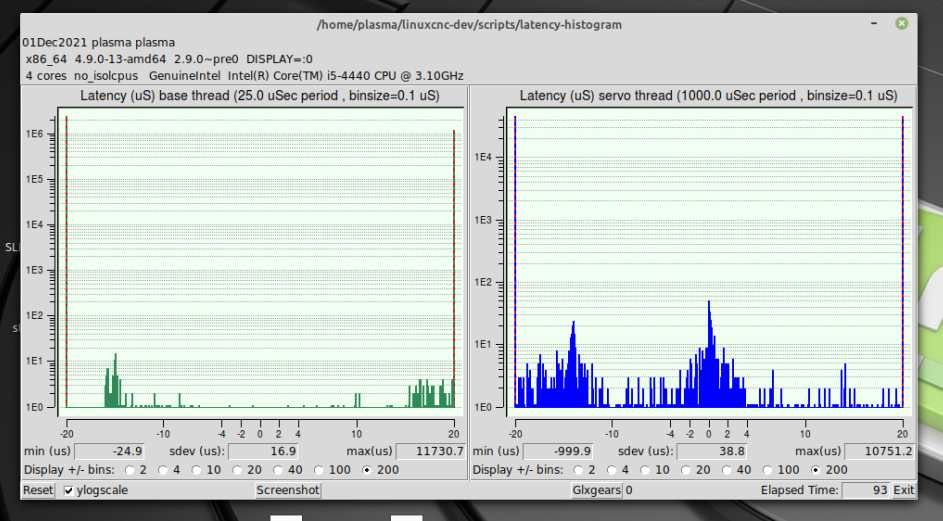
Task: Select 10 bins for base thread display
Action: (x=197, y=470)
